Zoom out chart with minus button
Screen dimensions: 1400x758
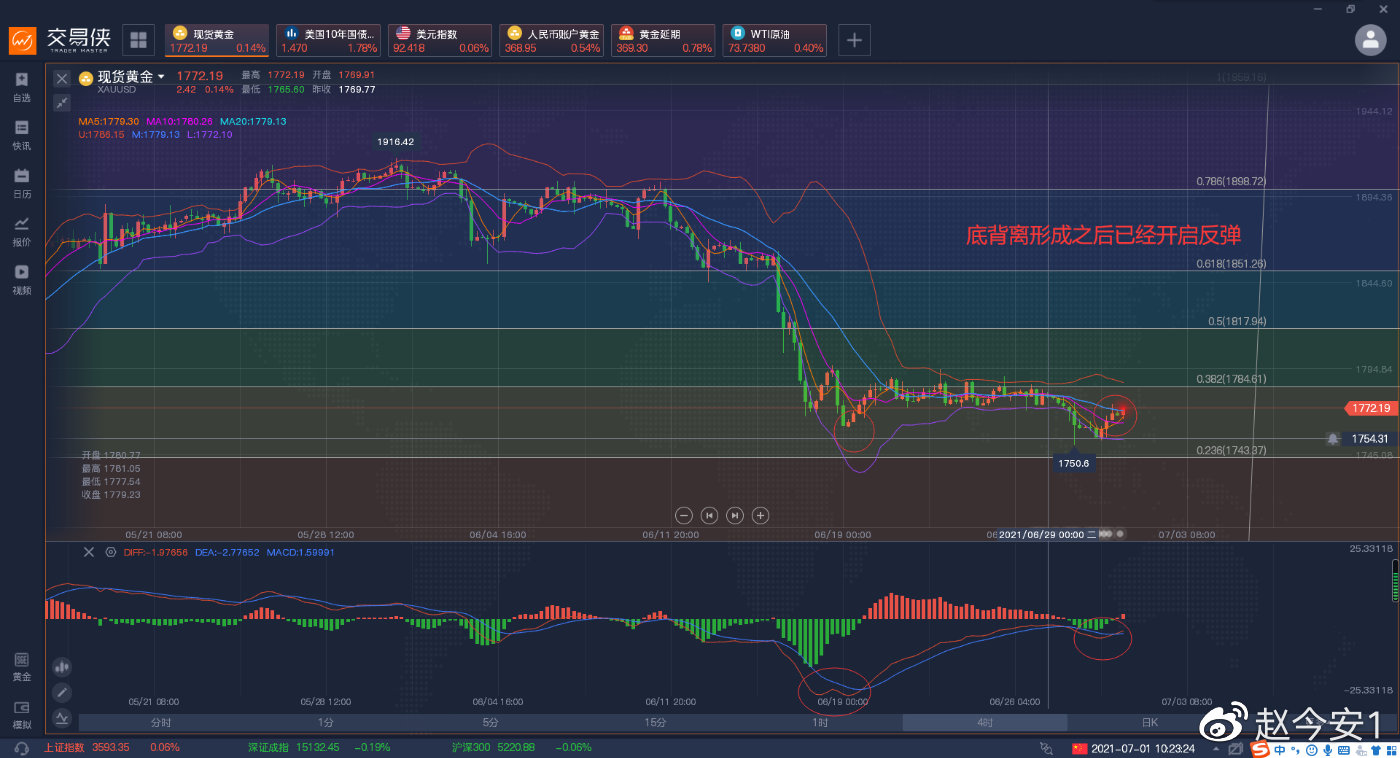pos(684,515)
